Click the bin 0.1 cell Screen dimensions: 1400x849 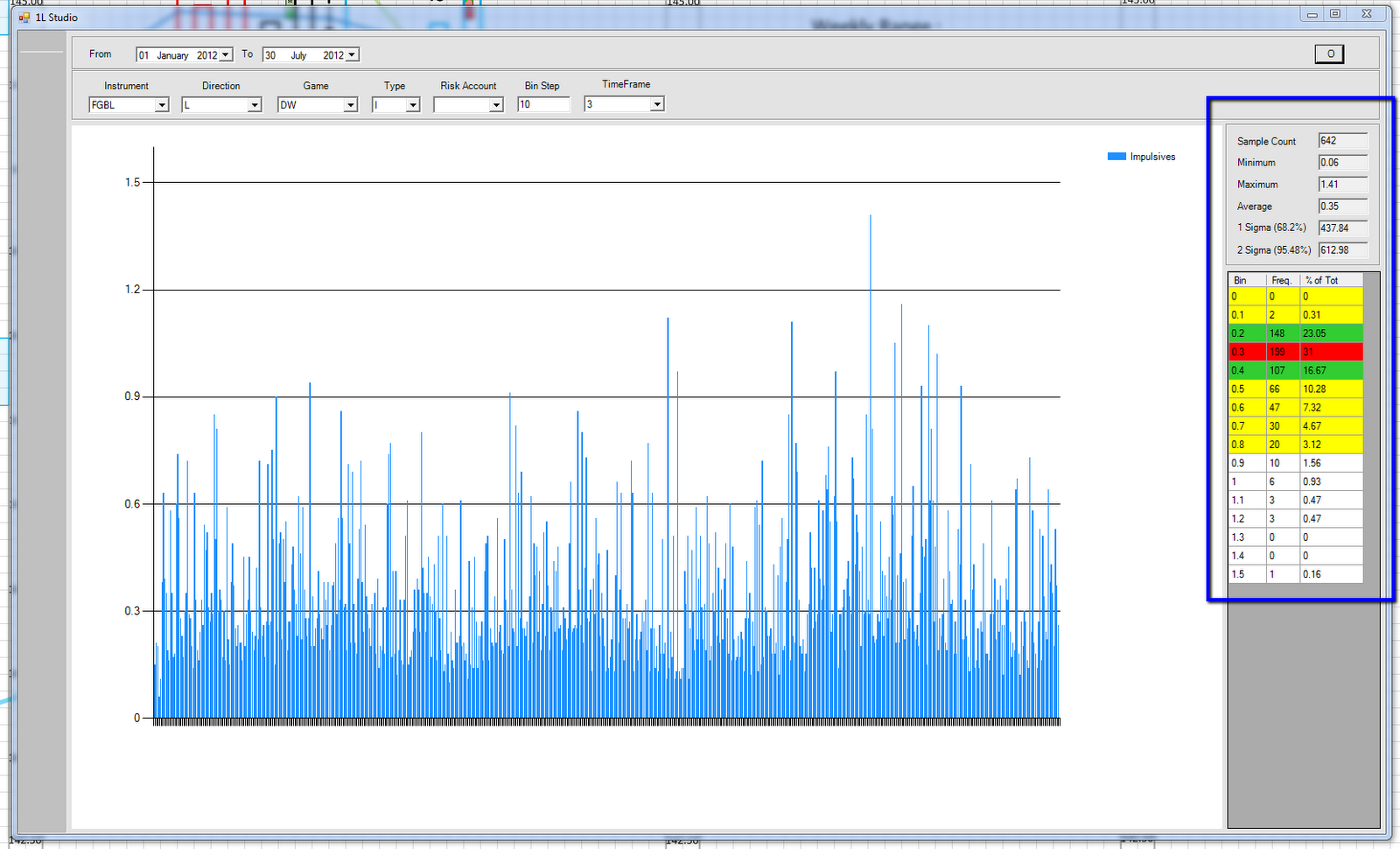(1249, 315)
